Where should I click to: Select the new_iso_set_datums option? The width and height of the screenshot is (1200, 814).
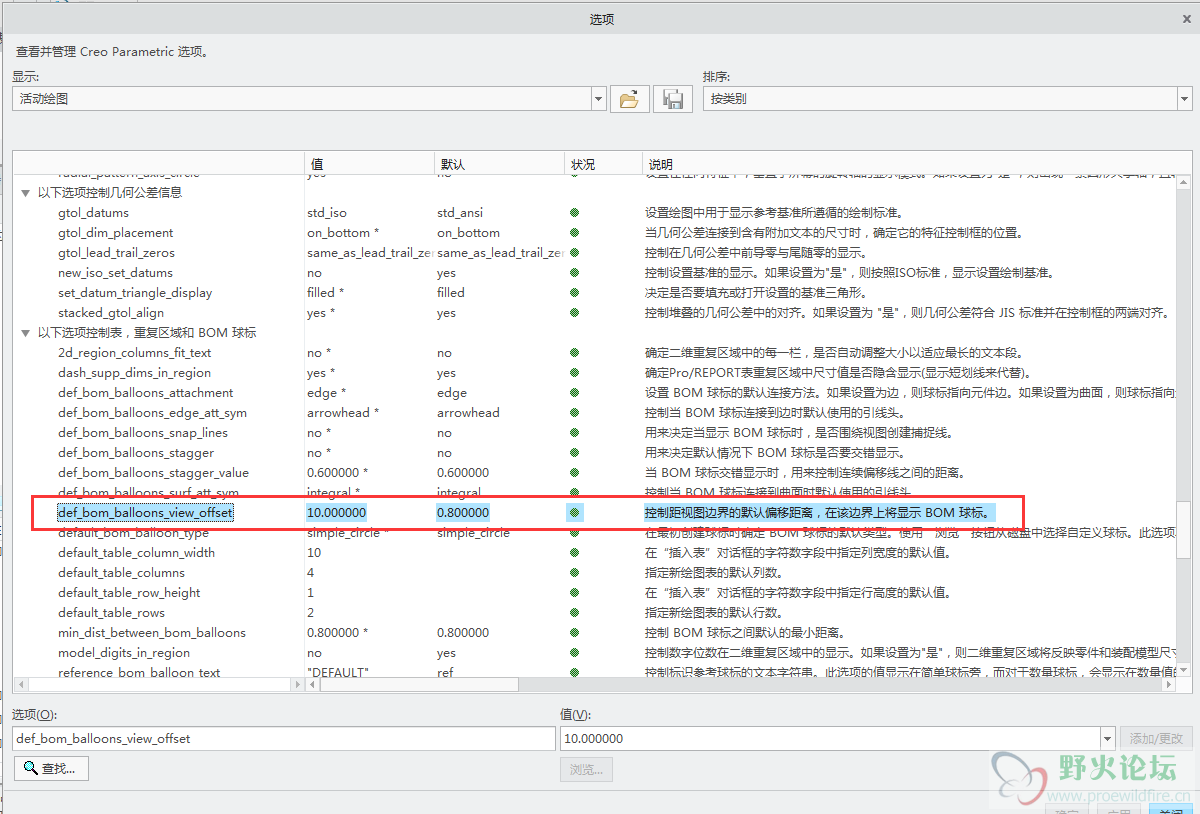pyautogui.click(x=115, y=273)
